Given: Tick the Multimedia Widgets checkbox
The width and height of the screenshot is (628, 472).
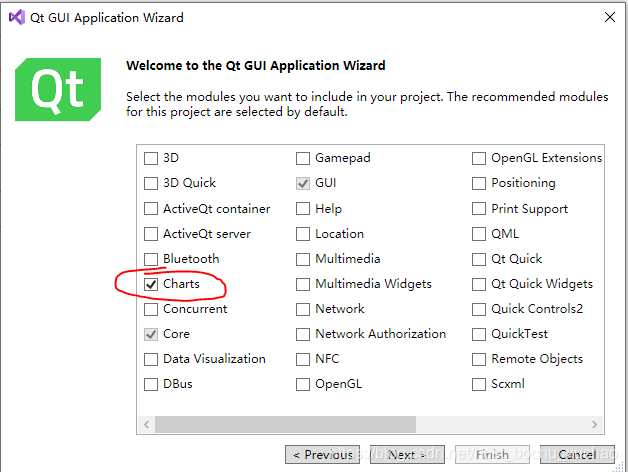Looking at the screenshot, I should coord(303,284).
